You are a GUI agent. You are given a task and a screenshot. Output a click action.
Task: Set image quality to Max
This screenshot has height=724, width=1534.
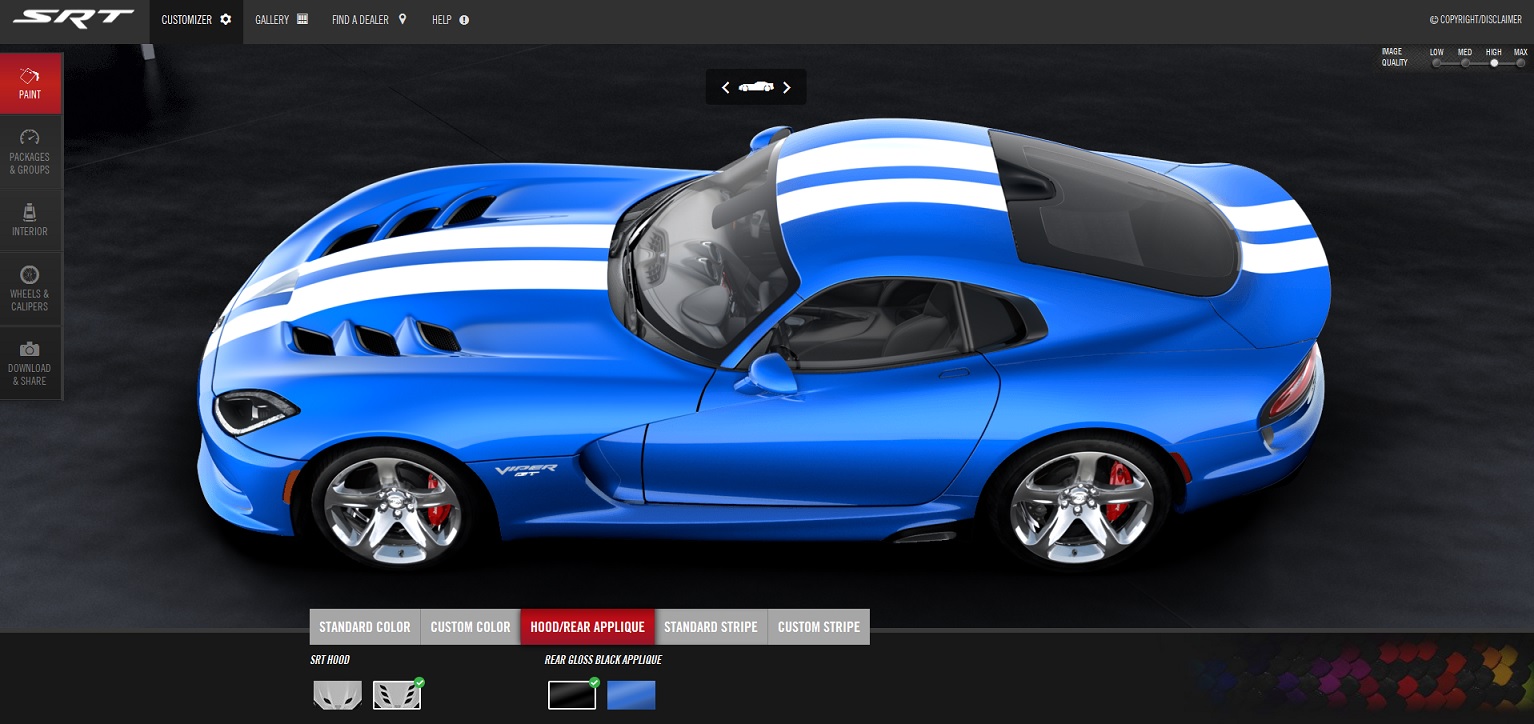[1520, 63]
